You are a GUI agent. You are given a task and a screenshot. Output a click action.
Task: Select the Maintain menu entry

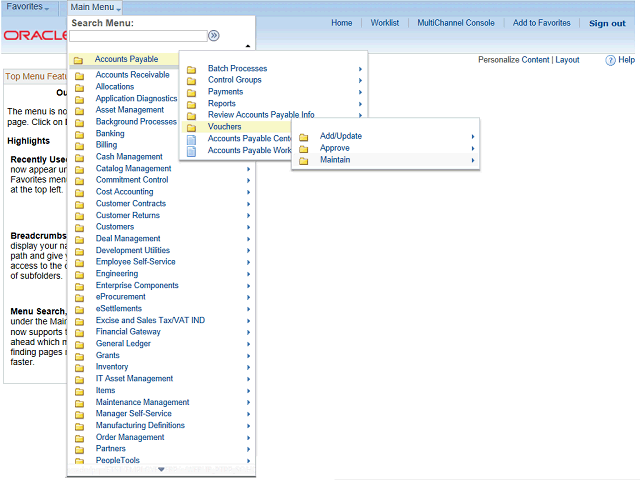[x=335, y=160]
